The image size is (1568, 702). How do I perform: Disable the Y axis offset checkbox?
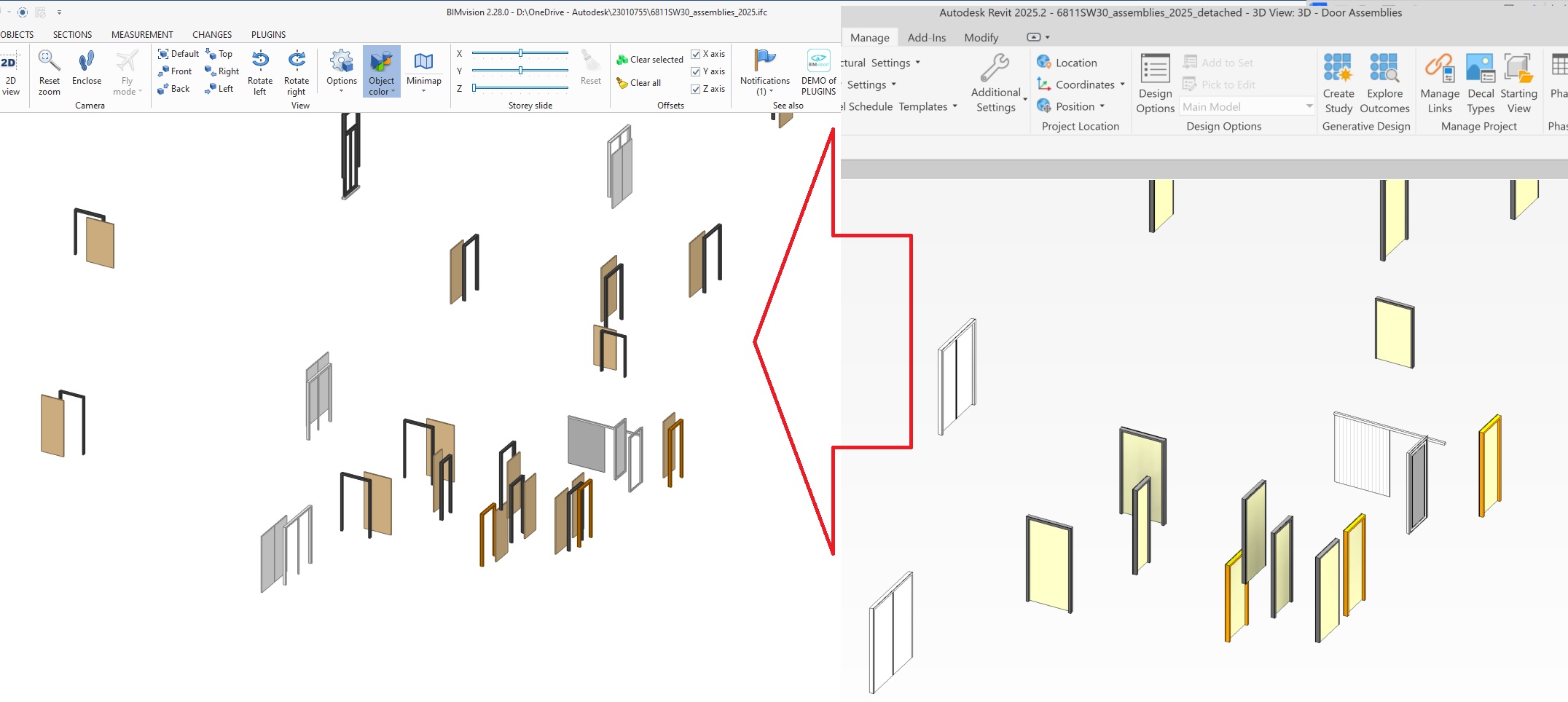pos(694,71)
